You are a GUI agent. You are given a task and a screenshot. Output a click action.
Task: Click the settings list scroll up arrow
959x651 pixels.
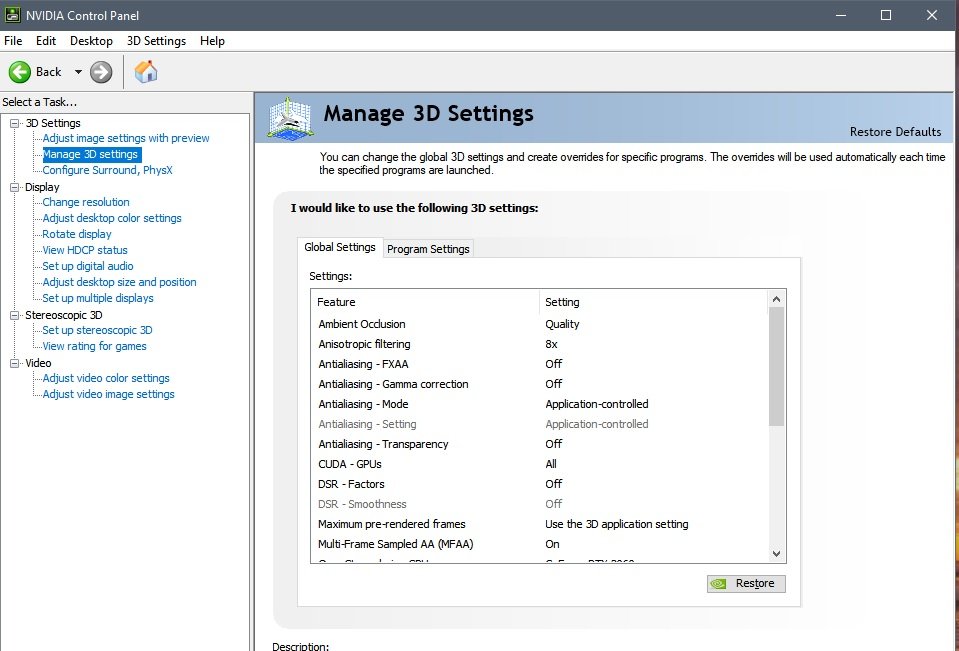(x=776, y=299)
